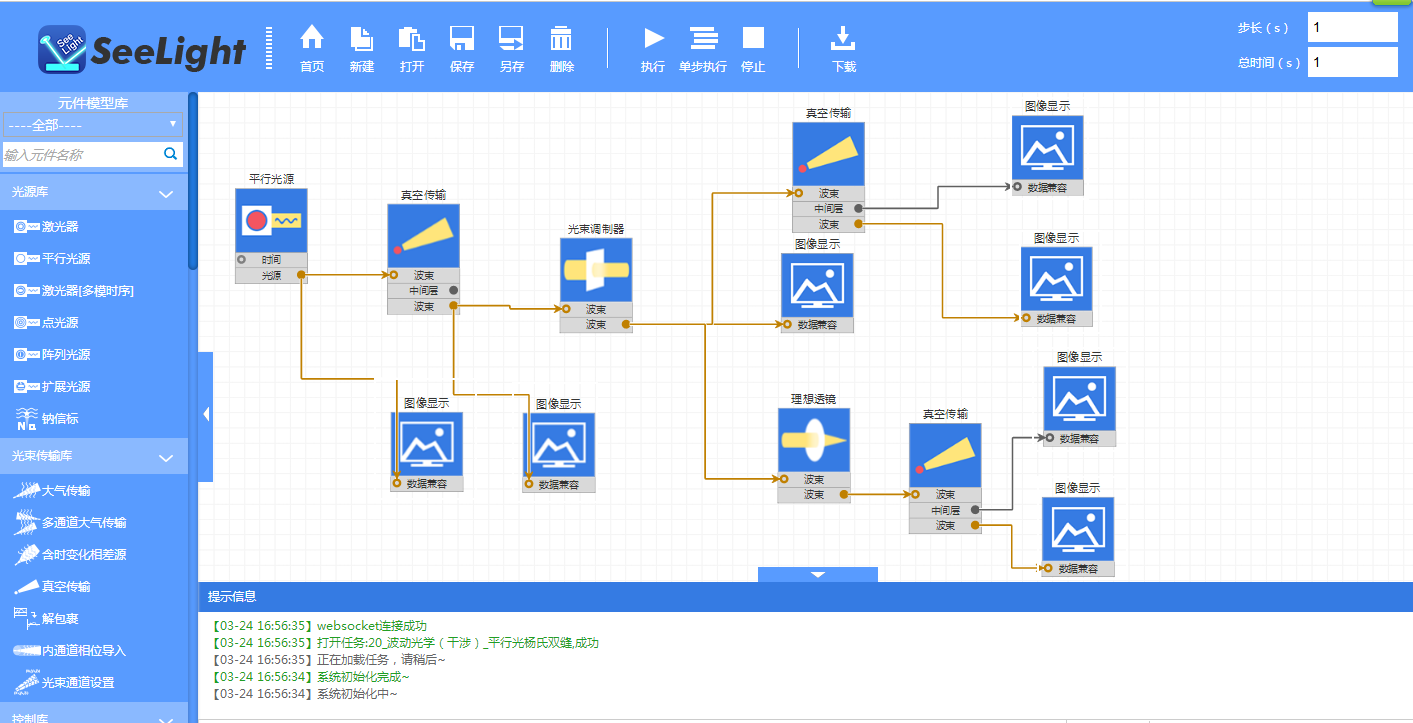The height and width of the screenshot is (723, 1413).
Task: Click the 步长 step size input field
Action: tap(1352, 28)
